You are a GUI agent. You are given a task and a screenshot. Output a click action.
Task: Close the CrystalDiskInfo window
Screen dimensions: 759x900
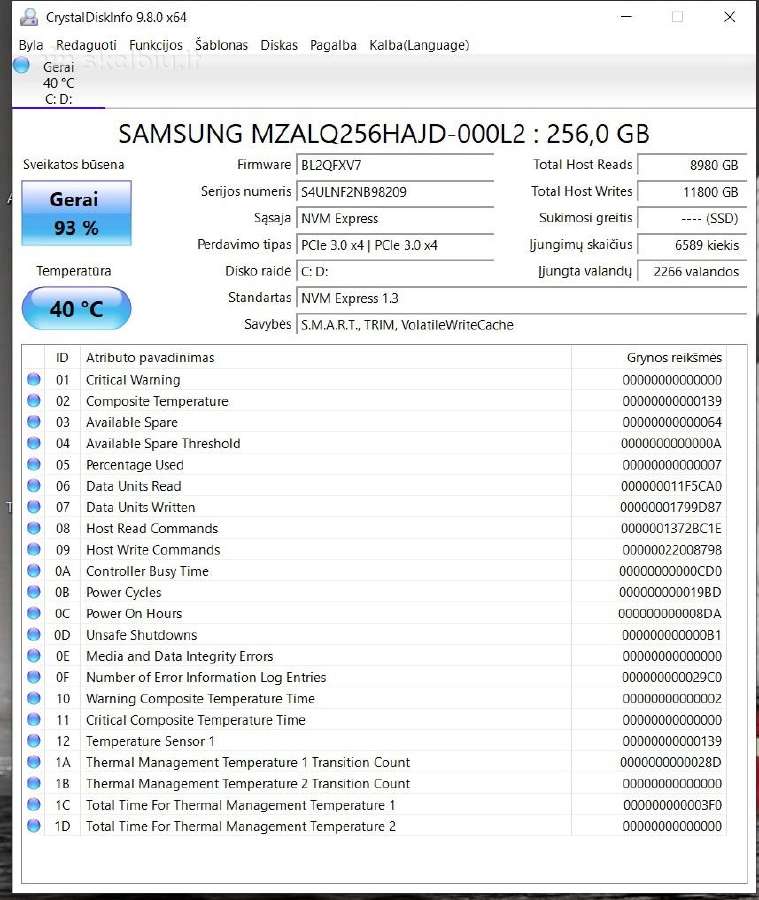[729, 17]
